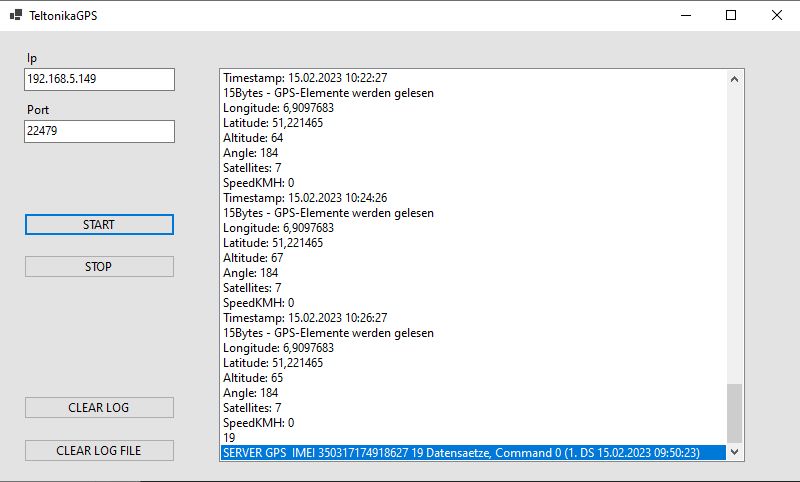The width and height of the screenshot is (800, 482).
Task: Select the Timestamp 10:26:27 log entry
Action: [x=473, y=318]
